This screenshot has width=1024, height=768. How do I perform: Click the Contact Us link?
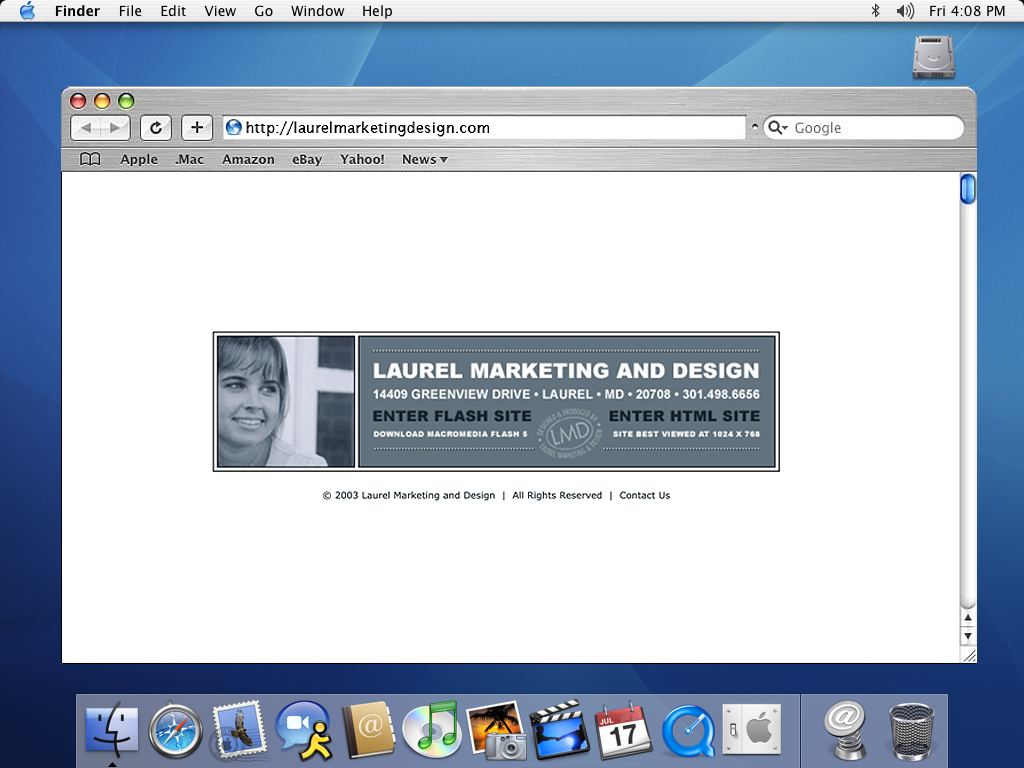click(x=645, y=495)
